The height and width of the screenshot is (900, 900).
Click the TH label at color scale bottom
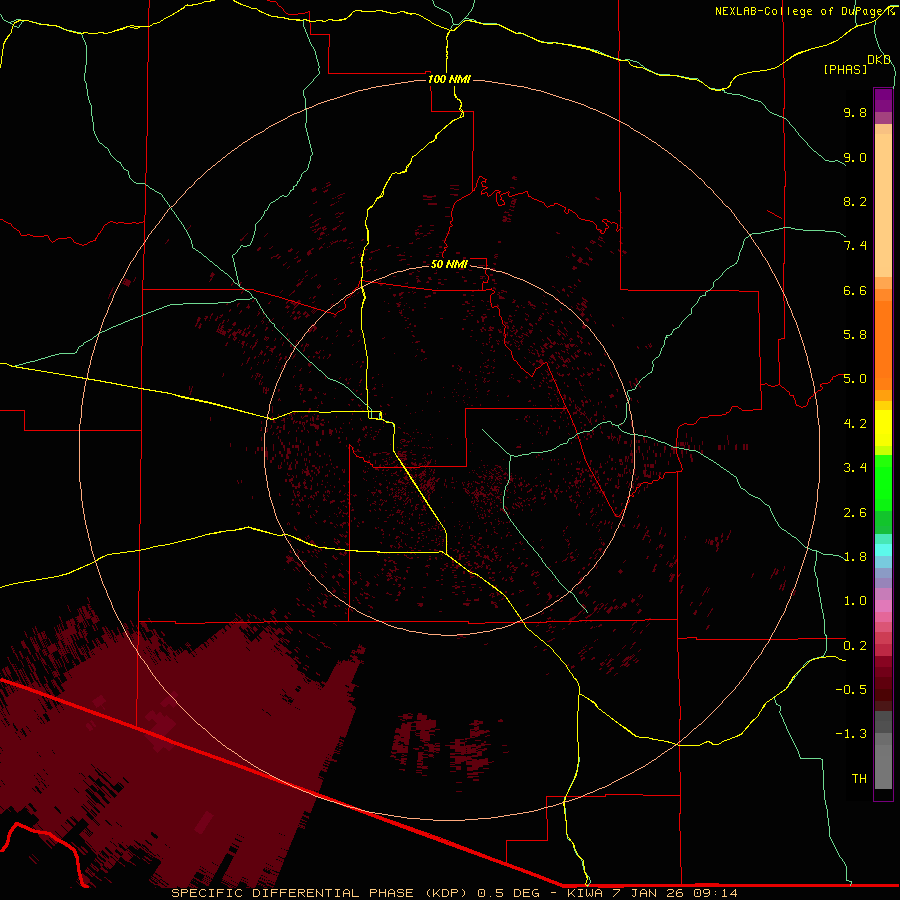click(x=859, y=779)
